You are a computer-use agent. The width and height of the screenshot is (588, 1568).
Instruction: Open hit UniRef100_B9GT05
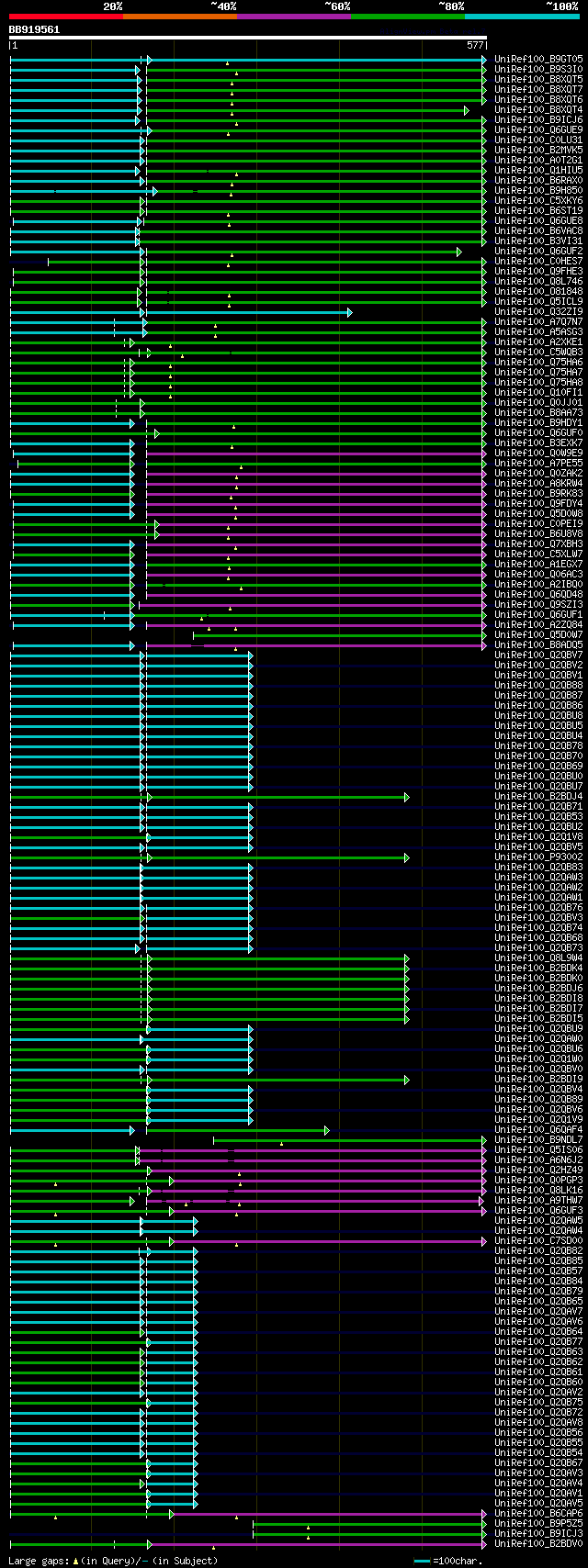coord(538,60)
